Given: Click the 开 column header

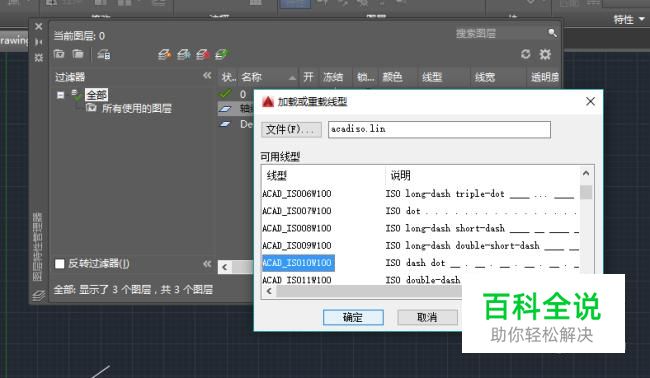Looking at the screenshot, I should click(x=308, y=77).
